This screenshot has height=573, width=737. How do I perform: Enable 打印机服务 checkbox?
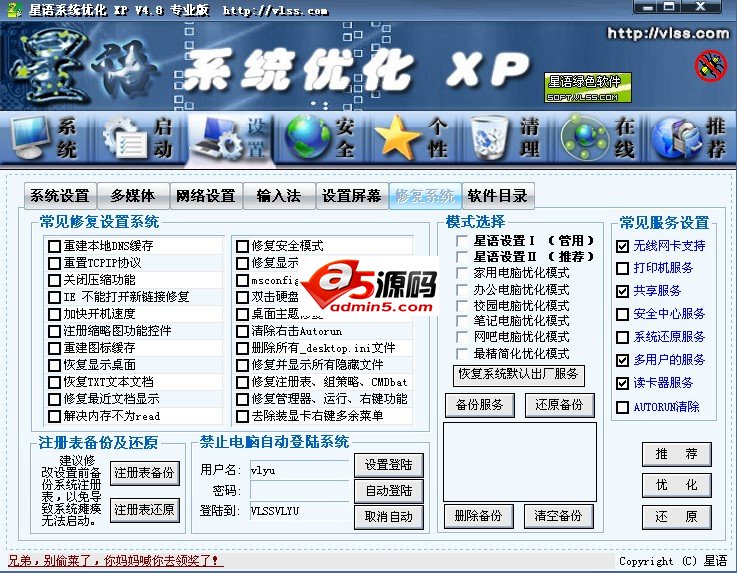click(x=622, y=268)
